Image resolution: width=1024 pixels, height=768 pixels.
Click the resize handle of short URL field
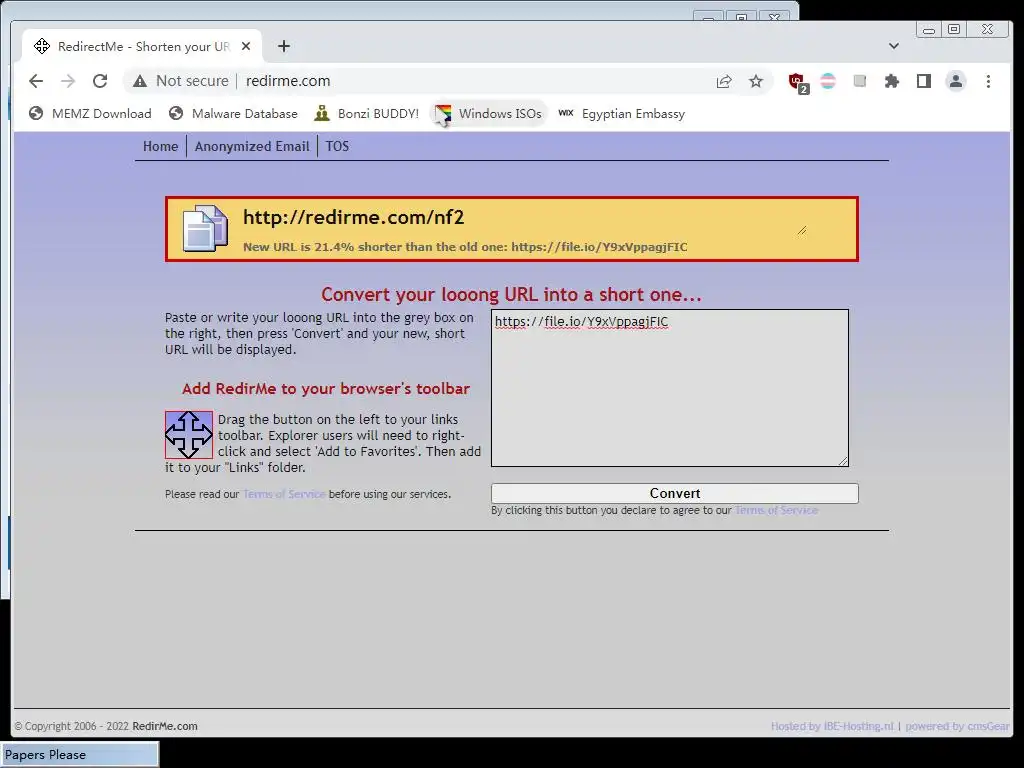[802, 230]
